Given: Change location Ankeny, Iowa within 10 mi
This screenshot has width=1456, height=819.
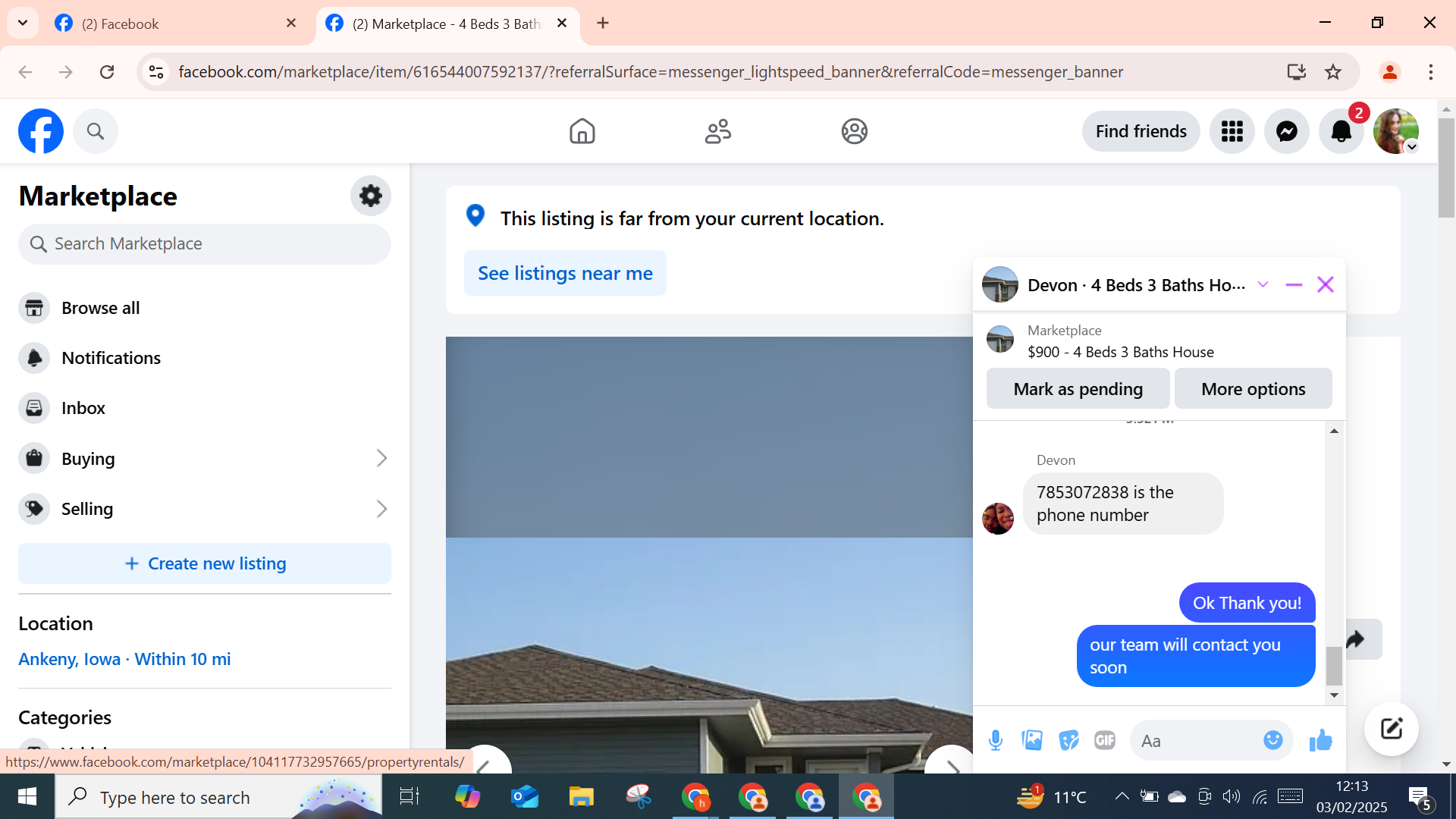Looking at the screenshot, I should point(124,659).
